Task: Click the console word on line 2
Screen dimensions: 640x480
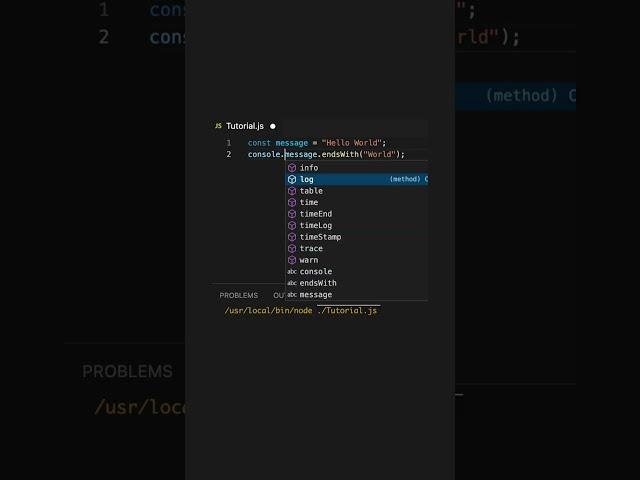Action: (x=264, y=154)
